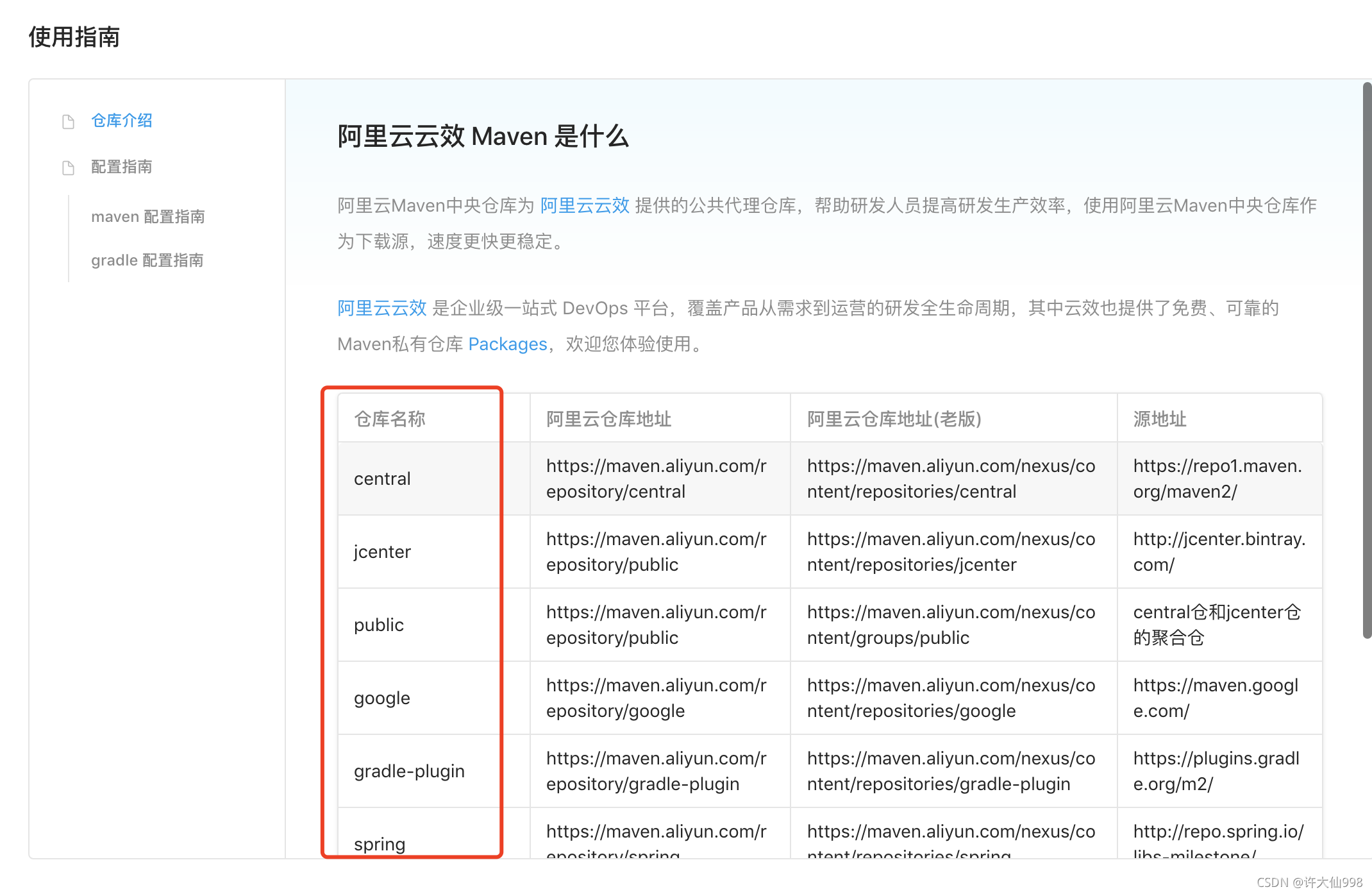Open the 配置指南 sidebar section
1372x894 pixels.
coord(121,167)
